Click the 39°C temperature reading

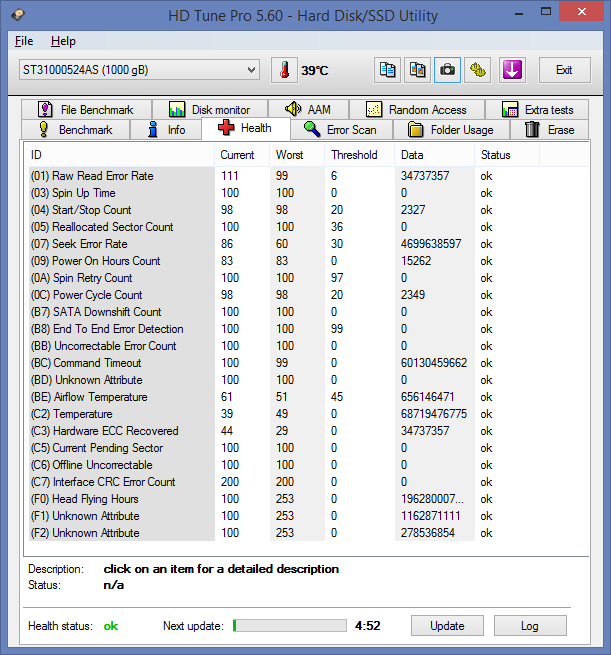point(315,71)
